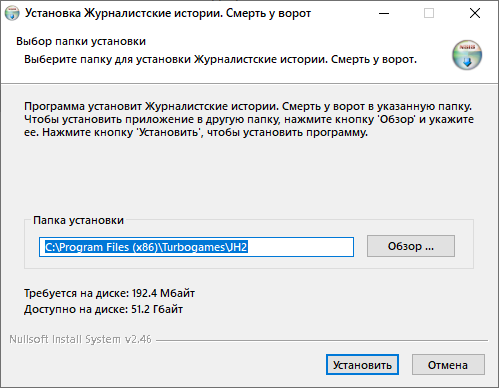
Task: Click the 'Требуется на диске: 192.4 Мбайт' line
Action: click(109, 293)
